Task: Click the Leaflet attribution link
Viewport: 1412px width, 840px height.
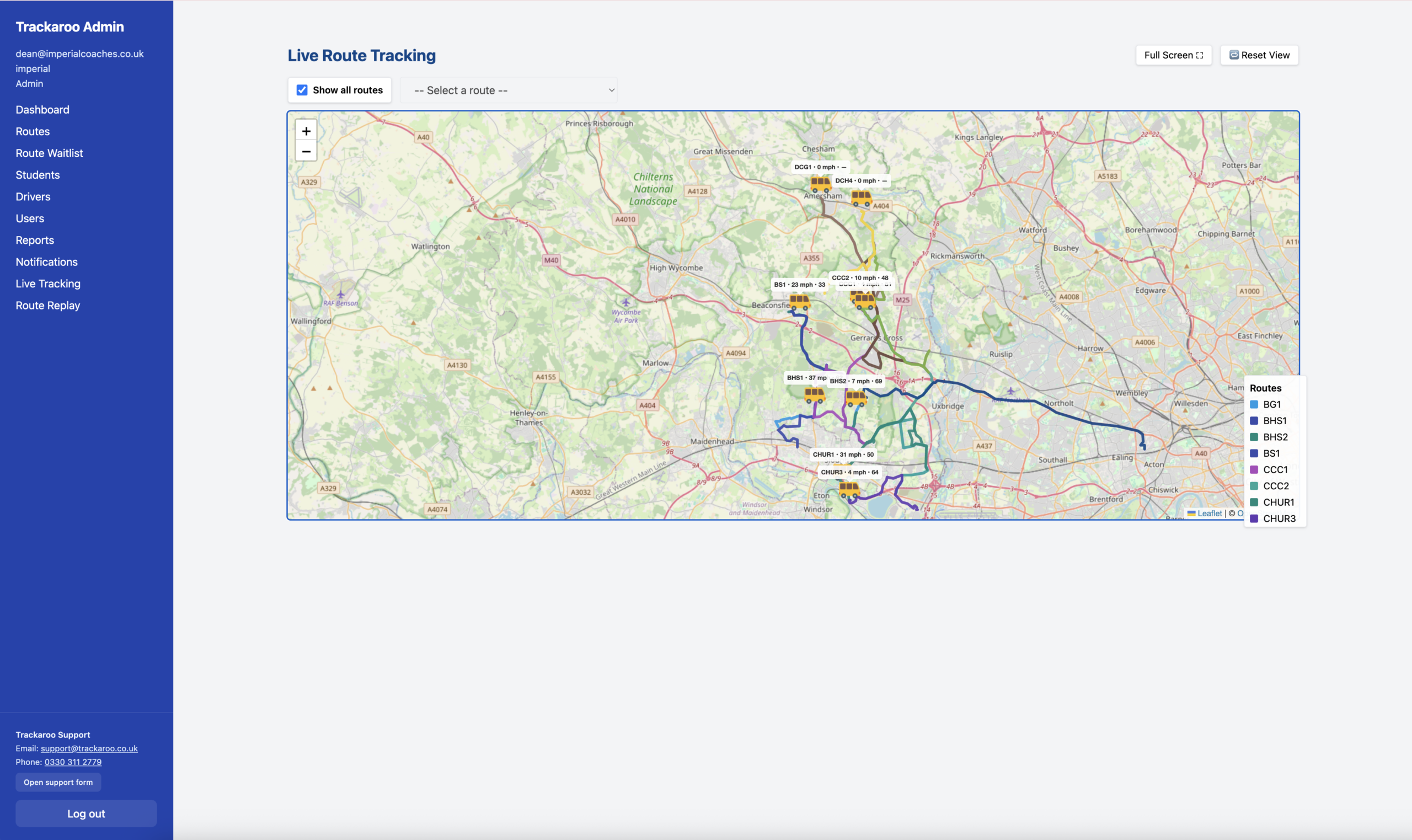Action: [1210, 513]
